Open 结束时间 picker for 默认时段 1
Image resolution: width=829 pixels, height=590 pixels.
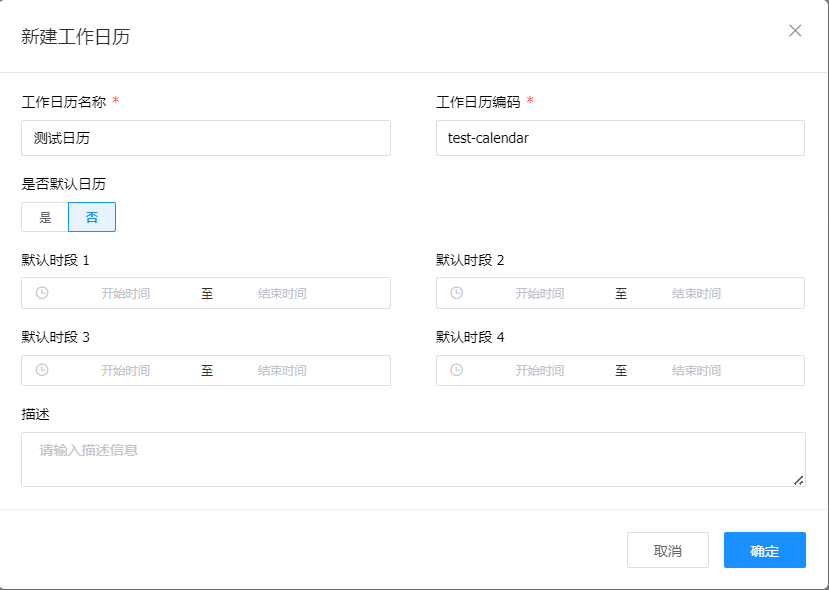coord(282,293)
